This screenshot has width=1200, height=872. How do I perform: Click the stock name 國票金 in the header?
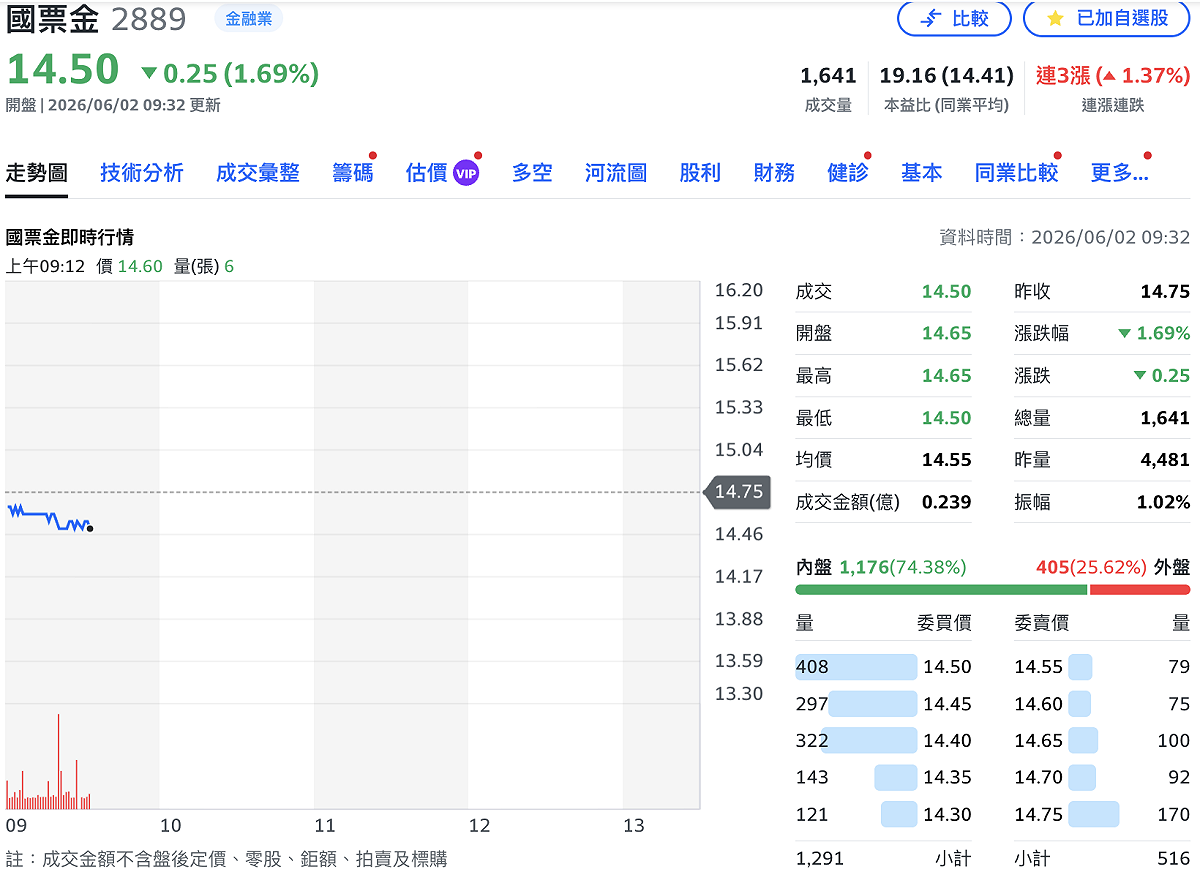point(54,19)
